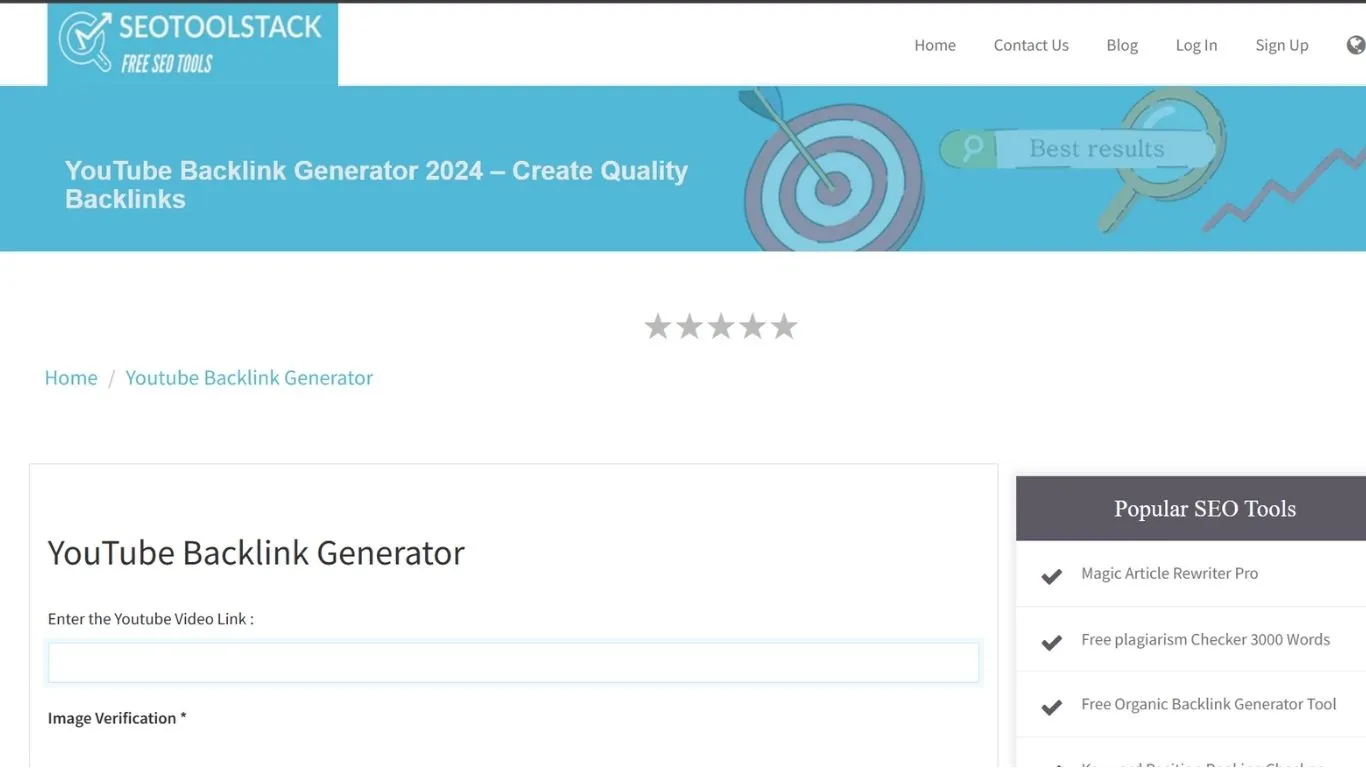Click Home in the breadcrumb trail

[70, 377]
